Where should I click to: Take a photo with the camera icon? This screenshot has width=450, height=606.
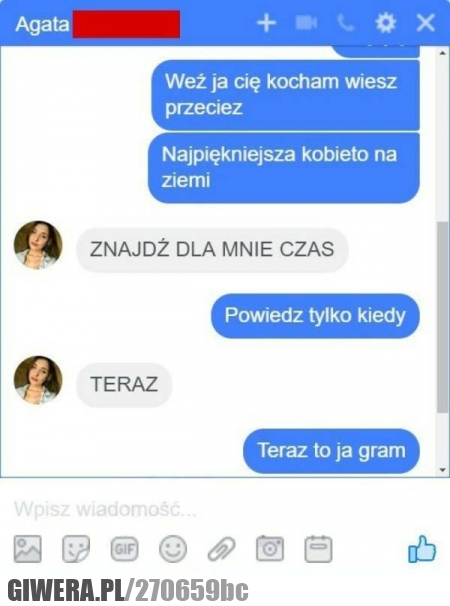[x=270, y=549]
